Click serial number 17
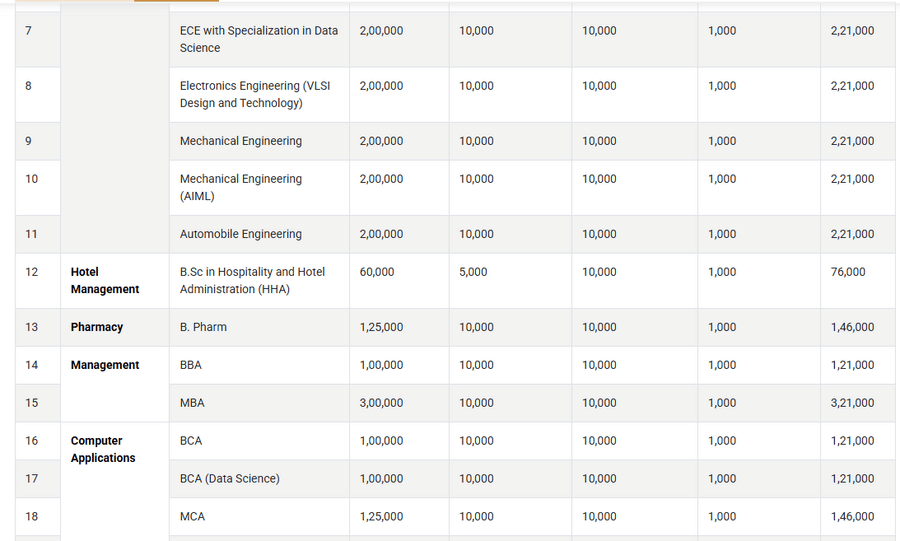900x541 pixels. [32, 478]
